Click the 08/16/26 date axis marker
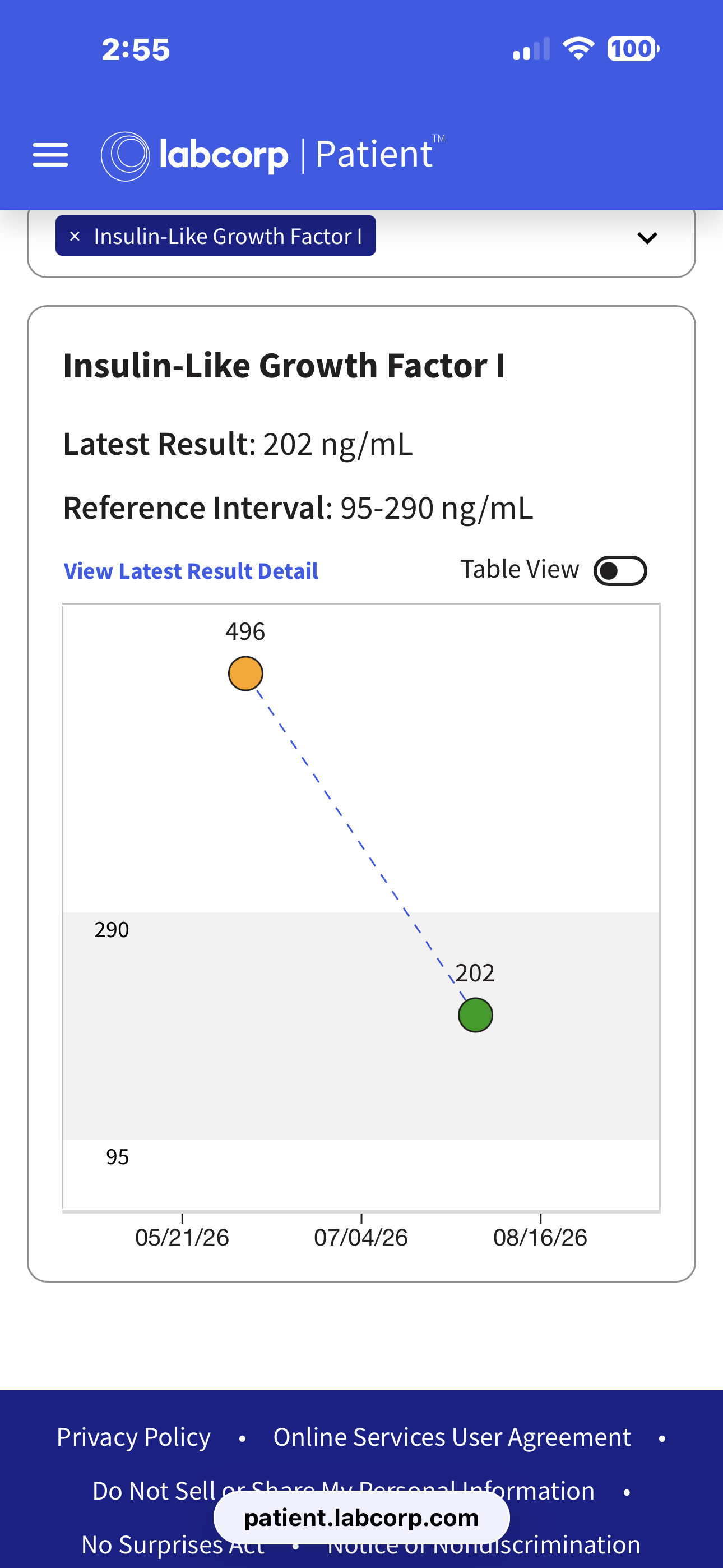This screenshot has height=1568, width=723. click(540, 1238)
